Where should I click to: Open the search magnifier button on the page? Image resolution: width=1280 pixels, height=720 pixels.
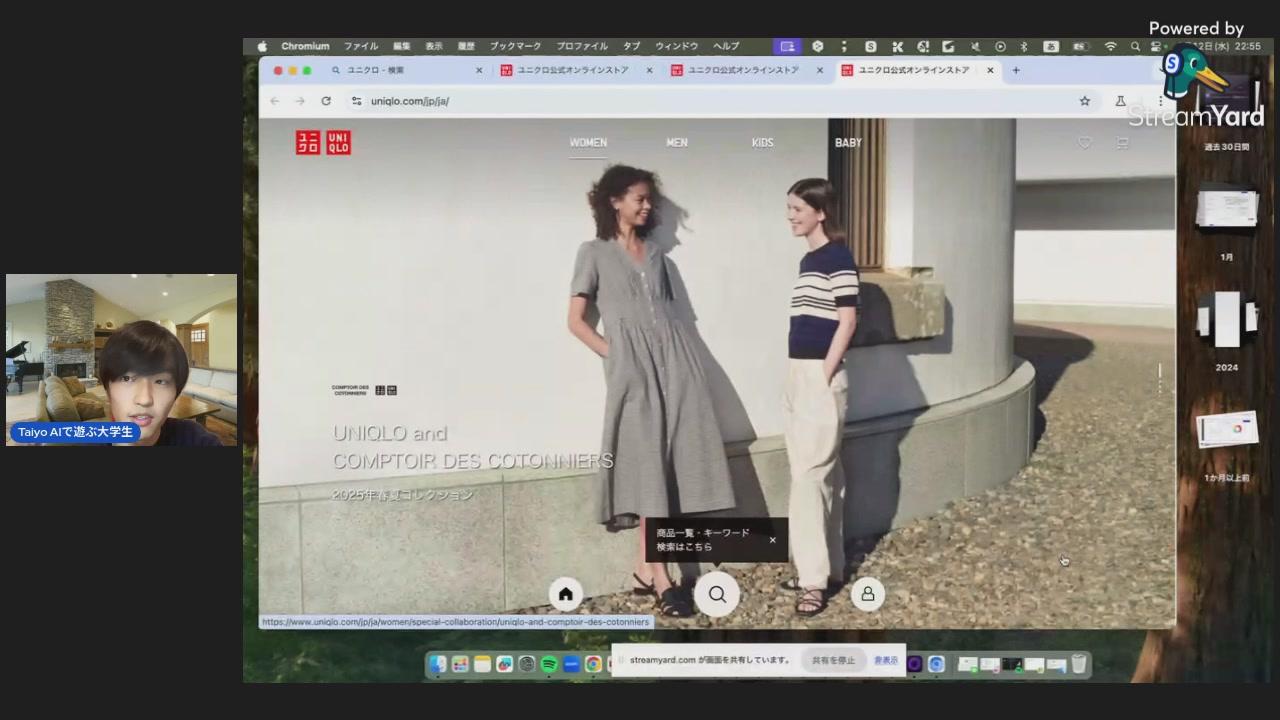pos(717,594)
